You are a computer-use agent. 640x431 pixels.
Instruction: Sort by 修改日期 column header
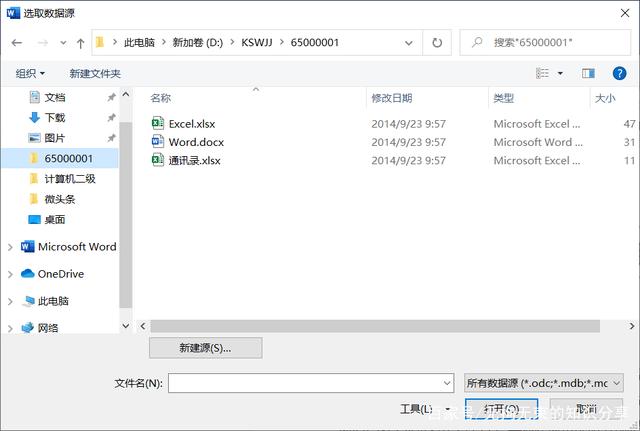(x=391, y=98)
